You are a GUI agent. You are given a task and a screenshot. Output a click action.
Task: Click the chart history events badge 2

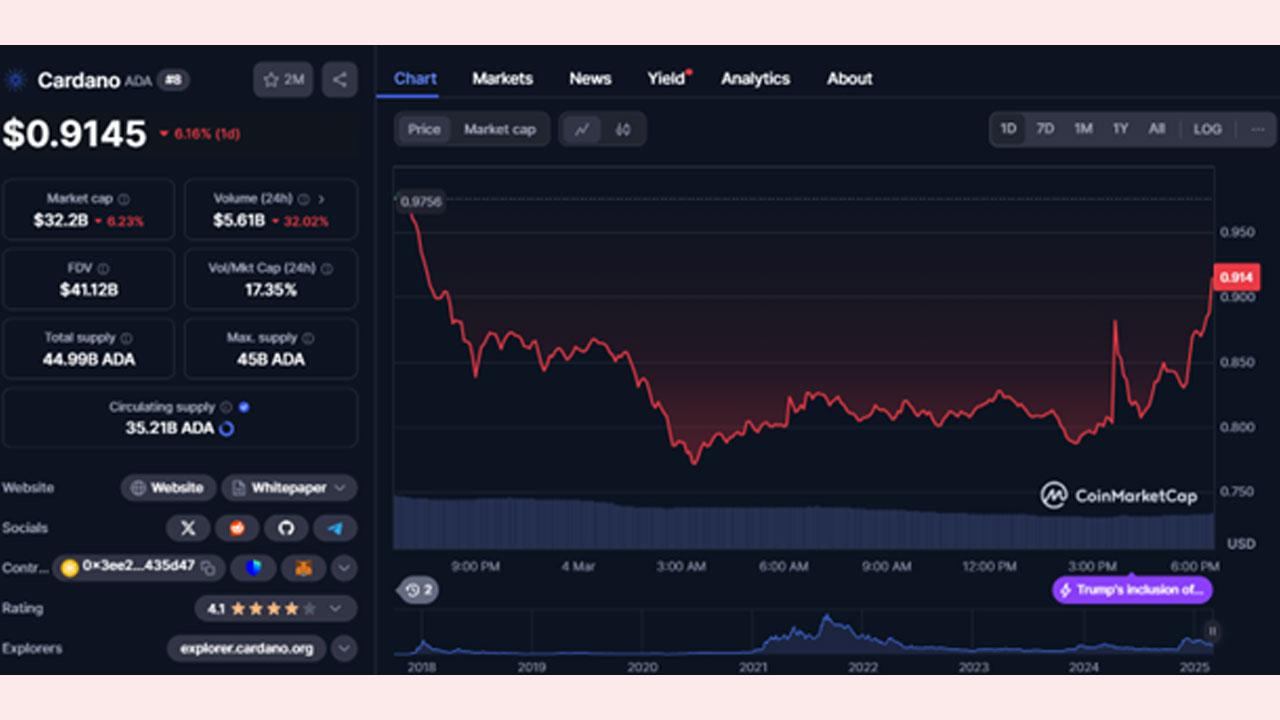(419, 590)
